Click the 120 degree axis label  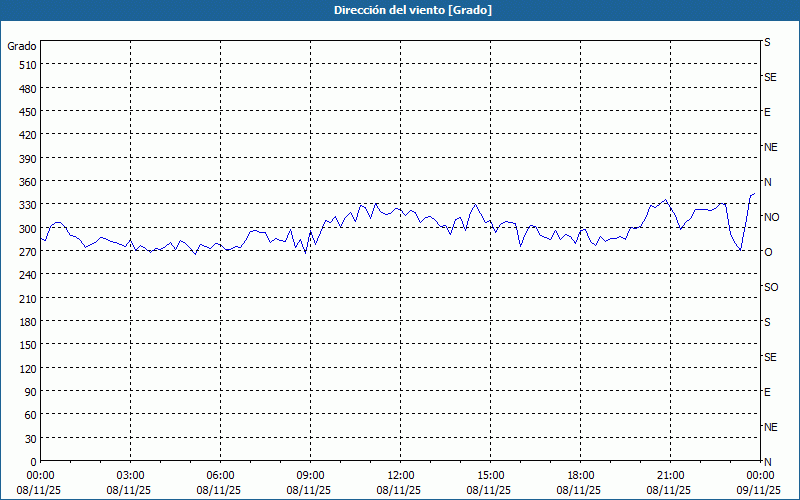pyautogui.click(x=28, y=369)
